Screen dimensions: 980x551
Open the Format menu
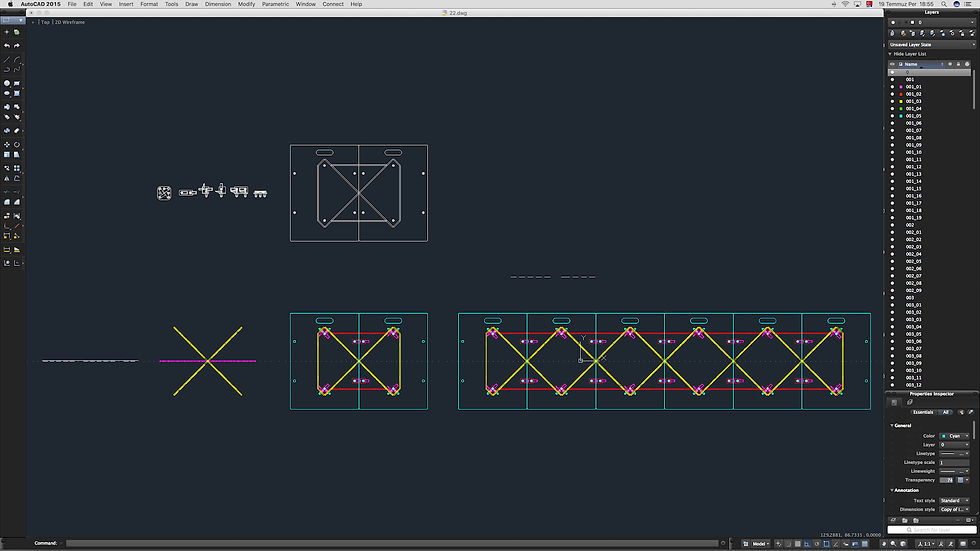click(149, 4)
